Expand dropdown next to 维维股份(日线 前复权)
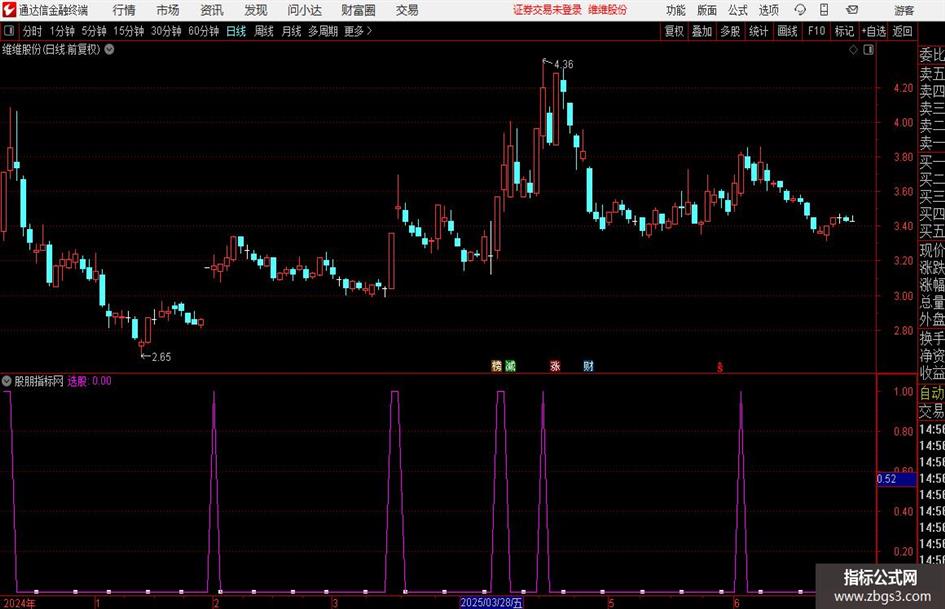Viewport: 945px width, 609px height. 109,50
